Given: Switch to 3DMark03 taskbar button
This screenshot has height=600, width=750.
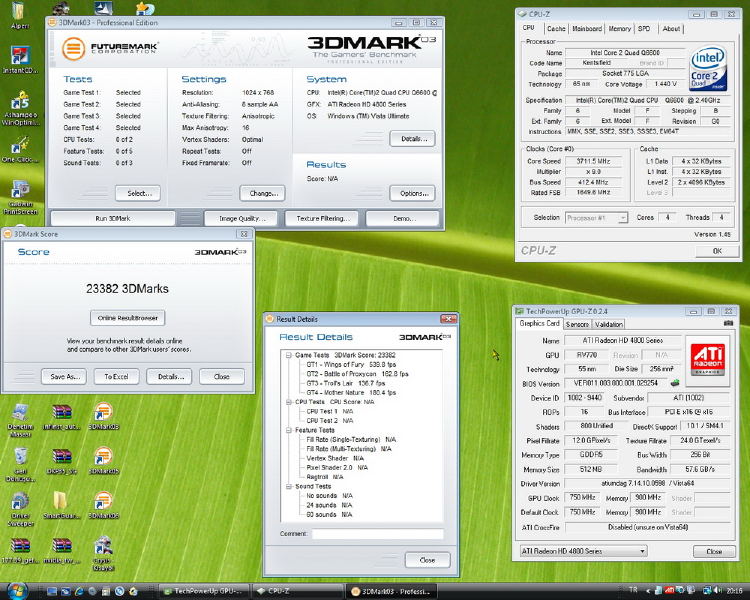Looking at the screenshot, I should pos(390,591).
